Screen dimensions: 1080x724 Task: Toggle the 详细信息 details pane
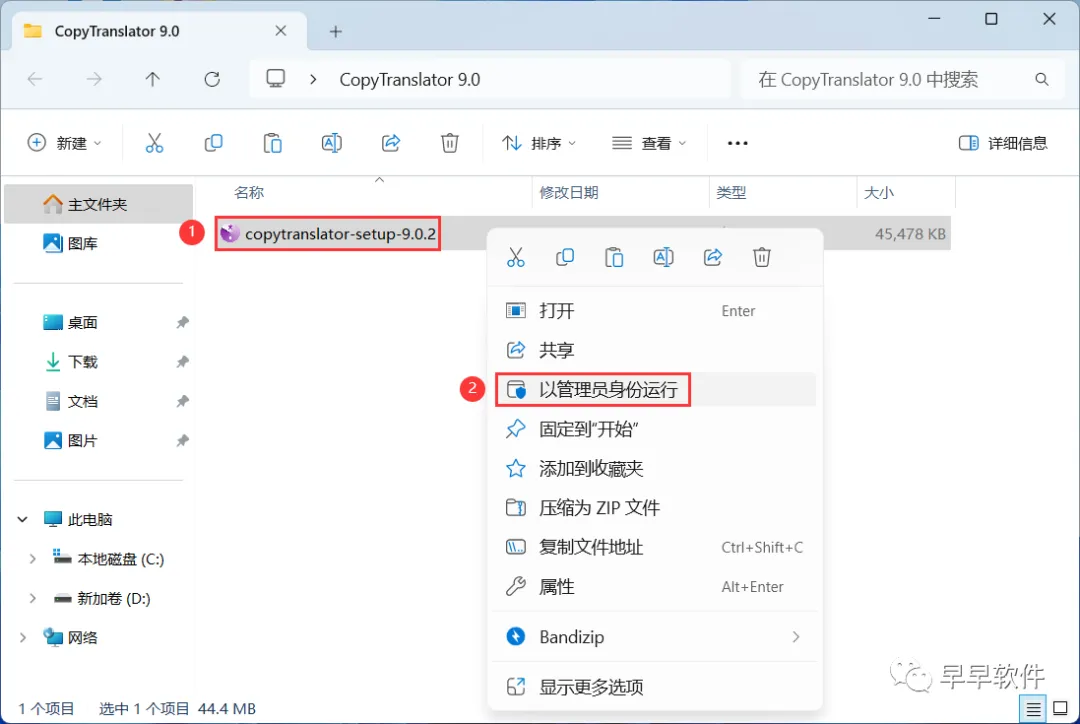coord(1003,143)
